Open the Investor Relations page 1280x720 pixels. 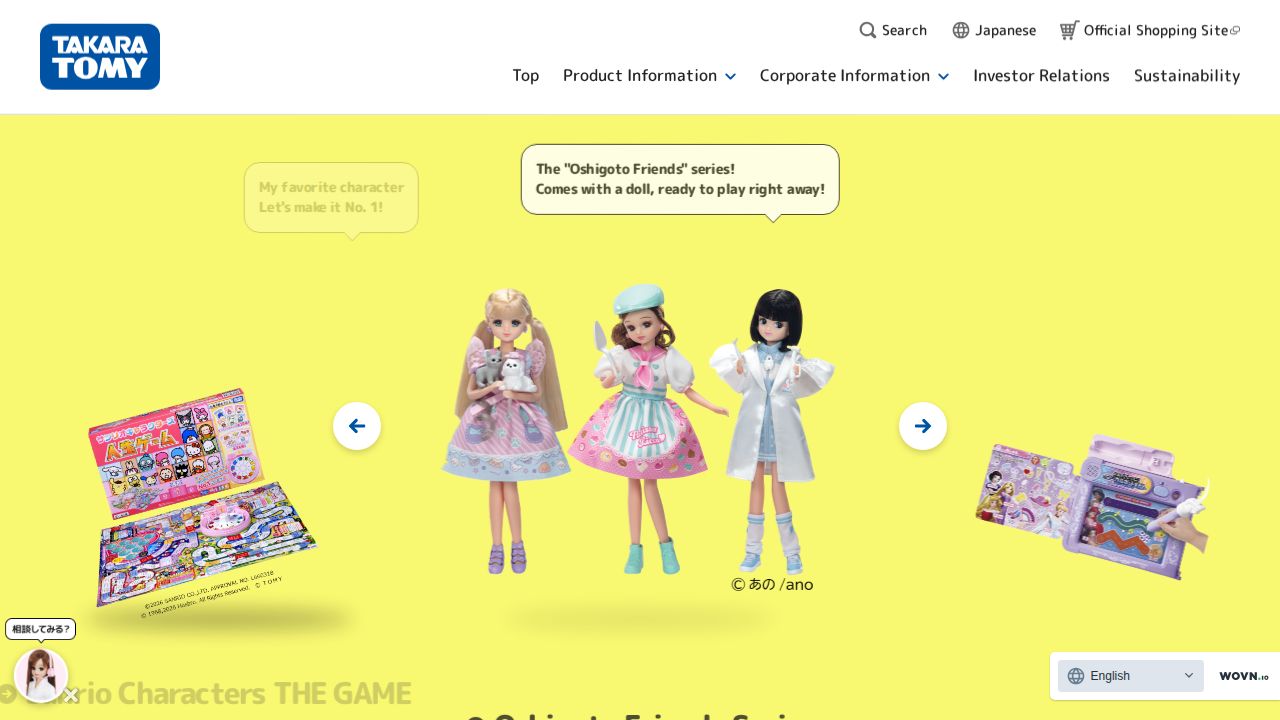click(x=1041, y=76)
